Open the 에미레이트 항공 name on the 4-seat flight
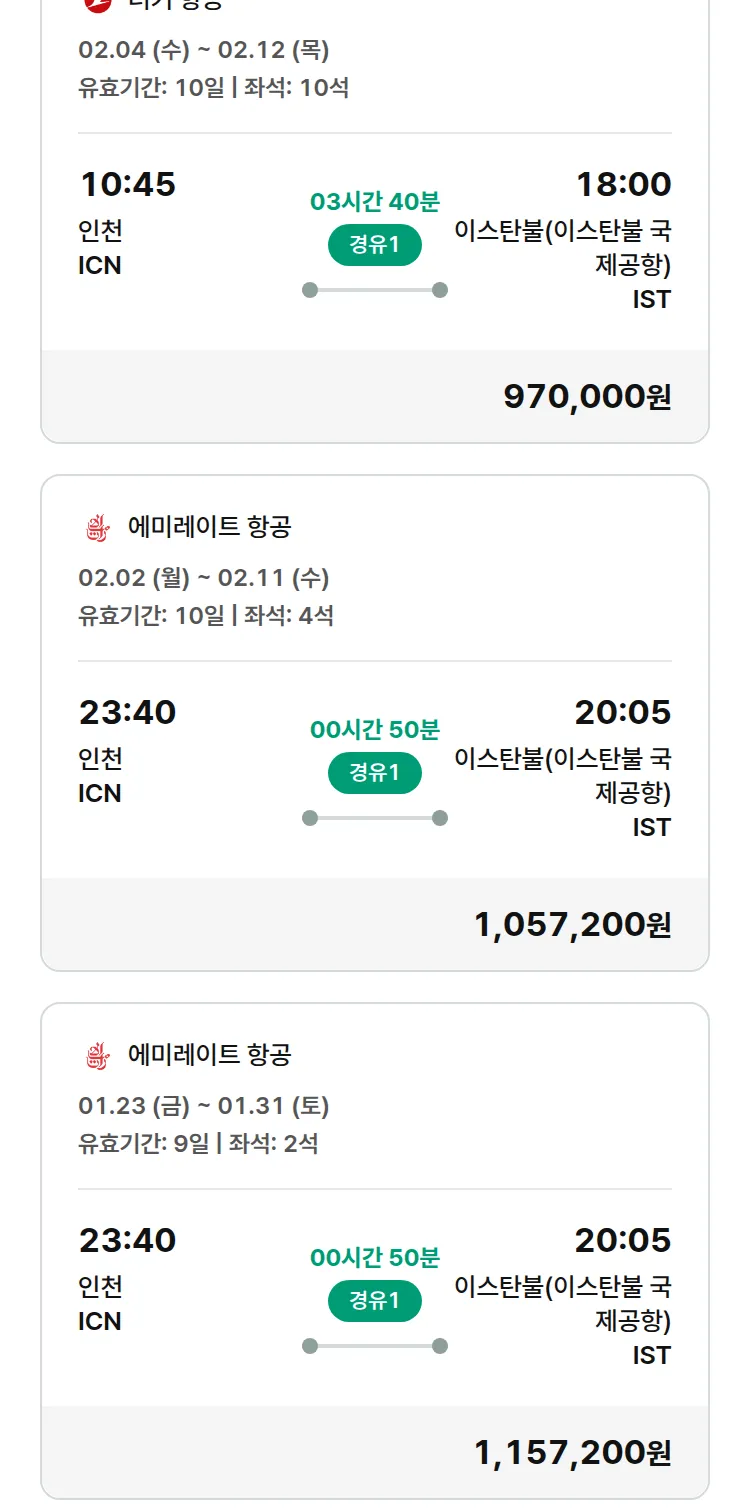Viewport: 750px width, 1510px height. point(210,527)
